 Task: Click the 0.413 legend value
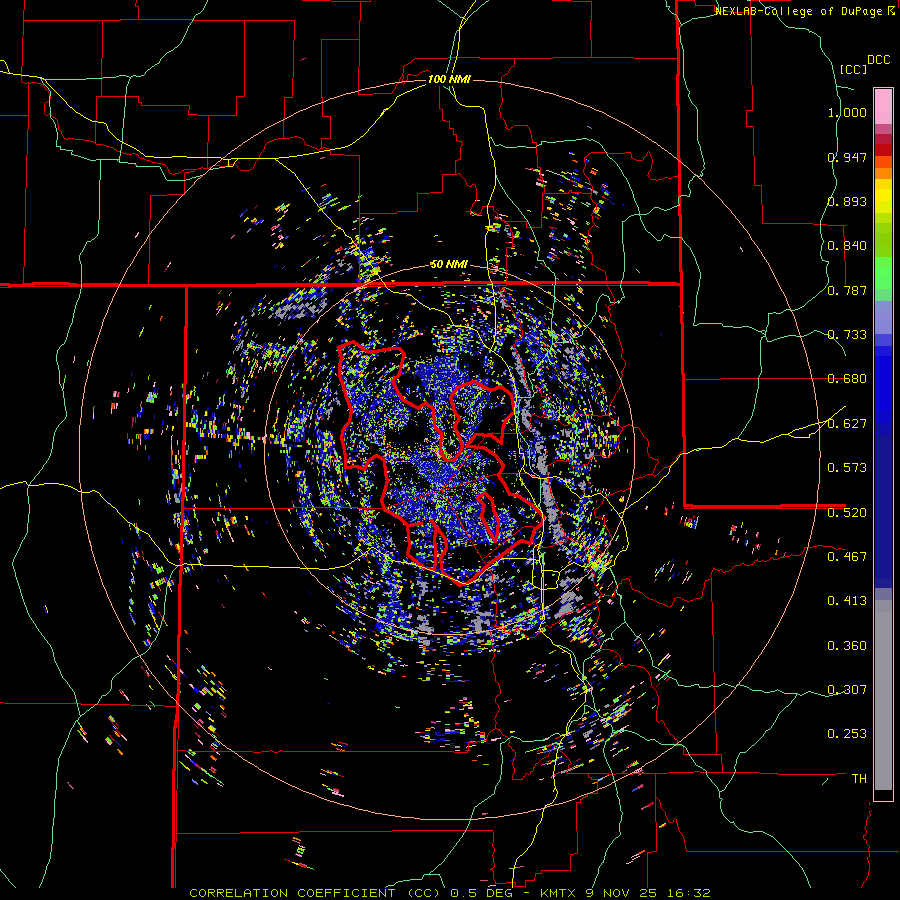tap(847, 601)
